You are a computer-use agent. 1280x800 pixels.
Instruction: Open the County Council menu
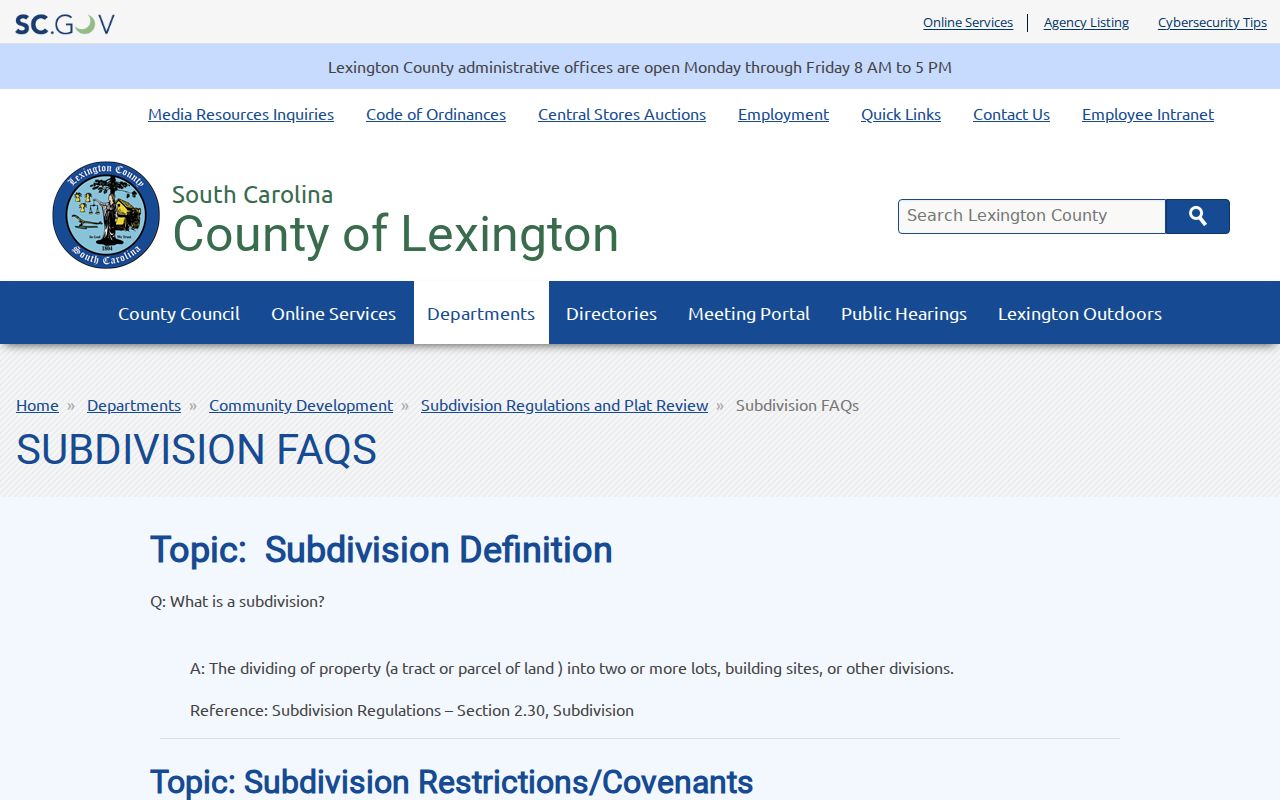tap(179, 313)
